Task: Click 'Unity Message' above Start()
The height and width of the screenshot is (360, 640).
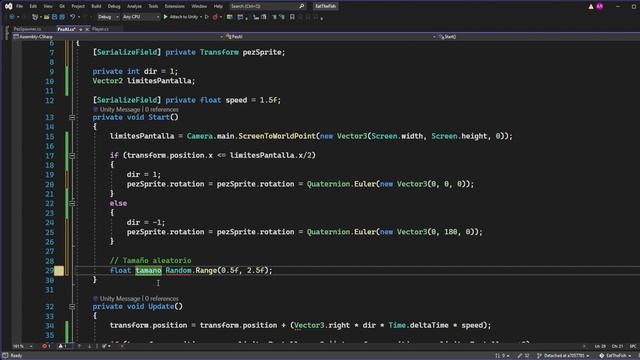Action: tap(120, 109)
